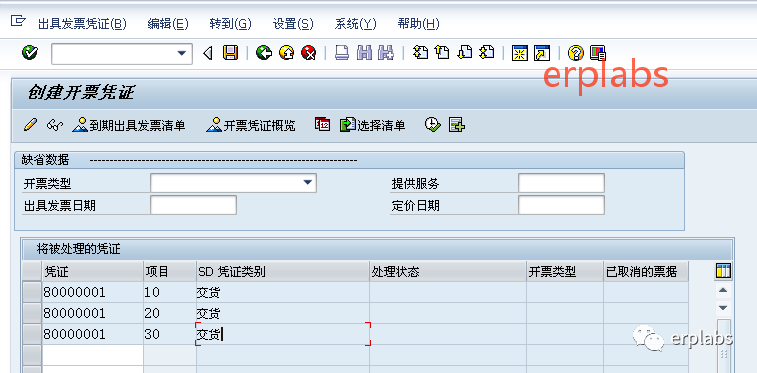Screen dimensions: 757x373
Task: Jump to last page icon
Action: pos(487,52)
